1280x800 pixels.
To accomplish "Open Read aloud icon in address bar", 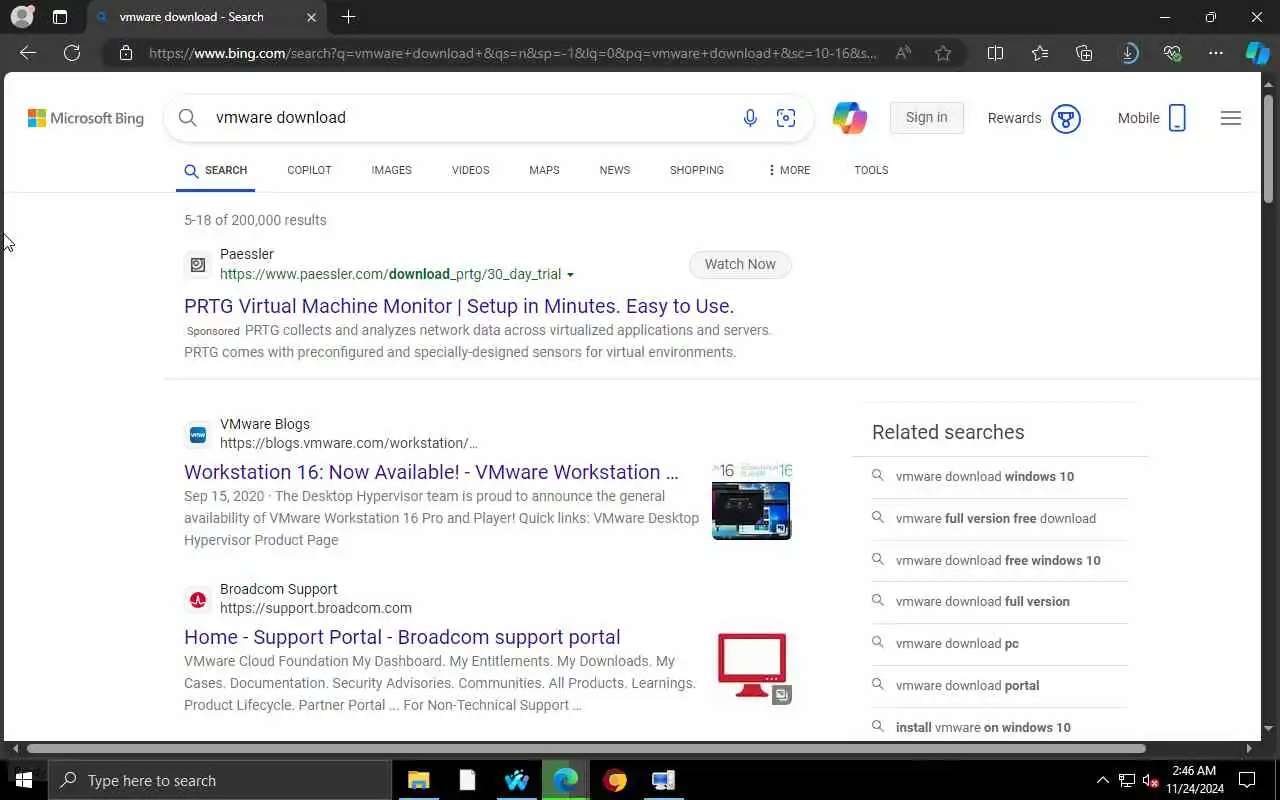I will point(903,53).
